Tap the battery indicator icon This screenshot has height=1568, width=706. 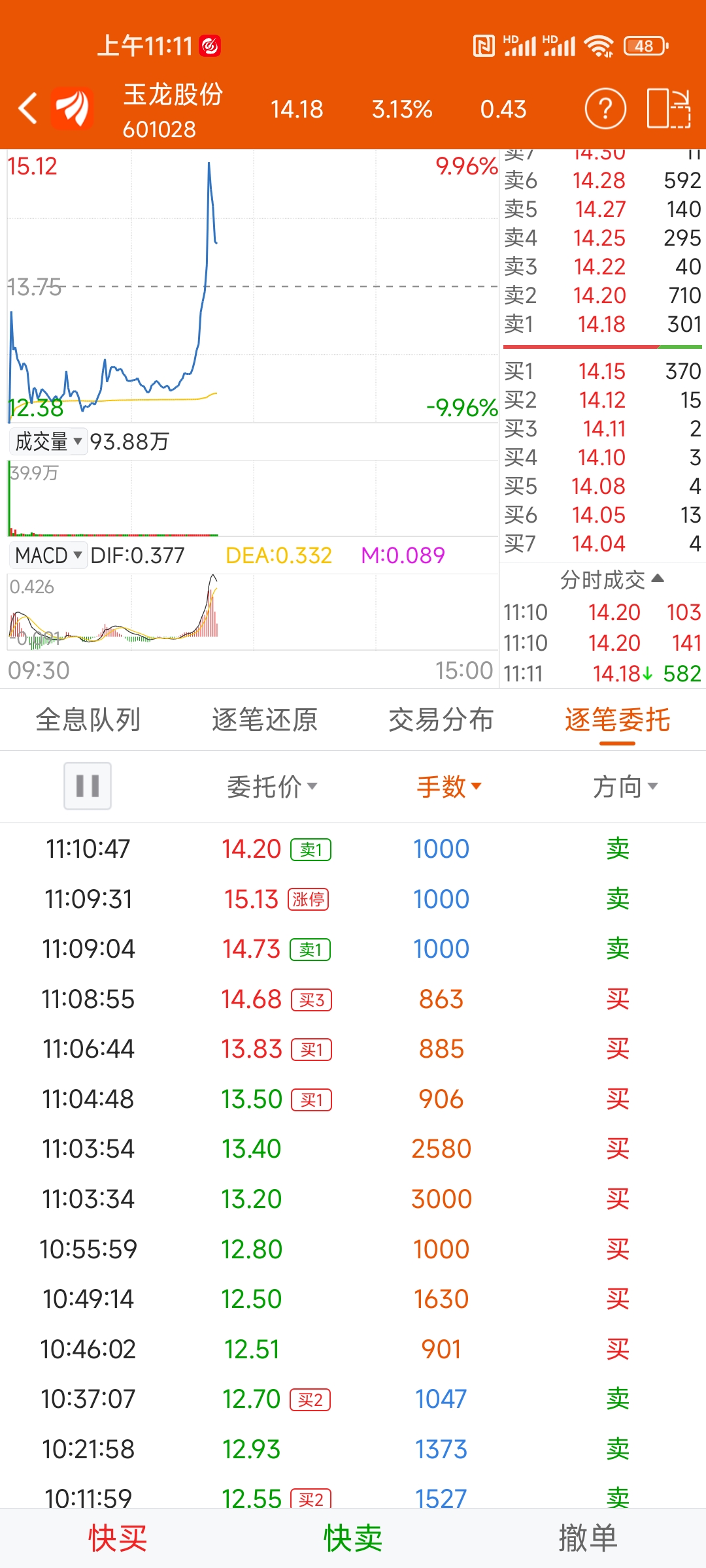pyautogui.click(x=646, y=46)
